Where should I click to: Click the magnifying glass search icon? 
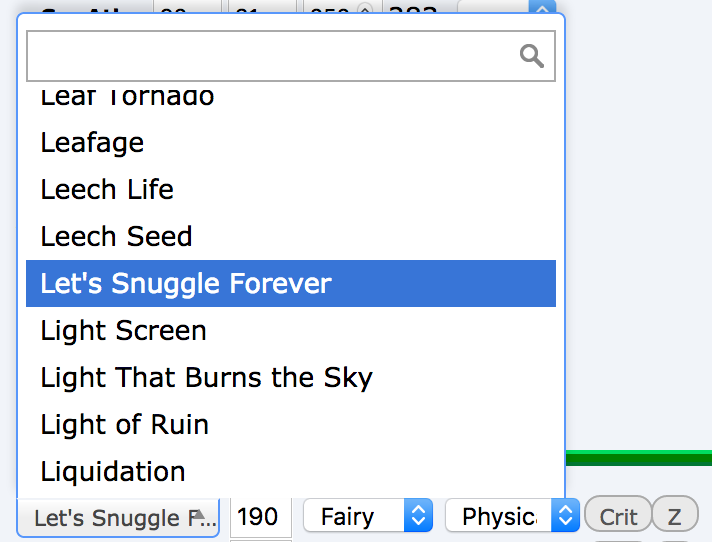(x=532, y=56)
